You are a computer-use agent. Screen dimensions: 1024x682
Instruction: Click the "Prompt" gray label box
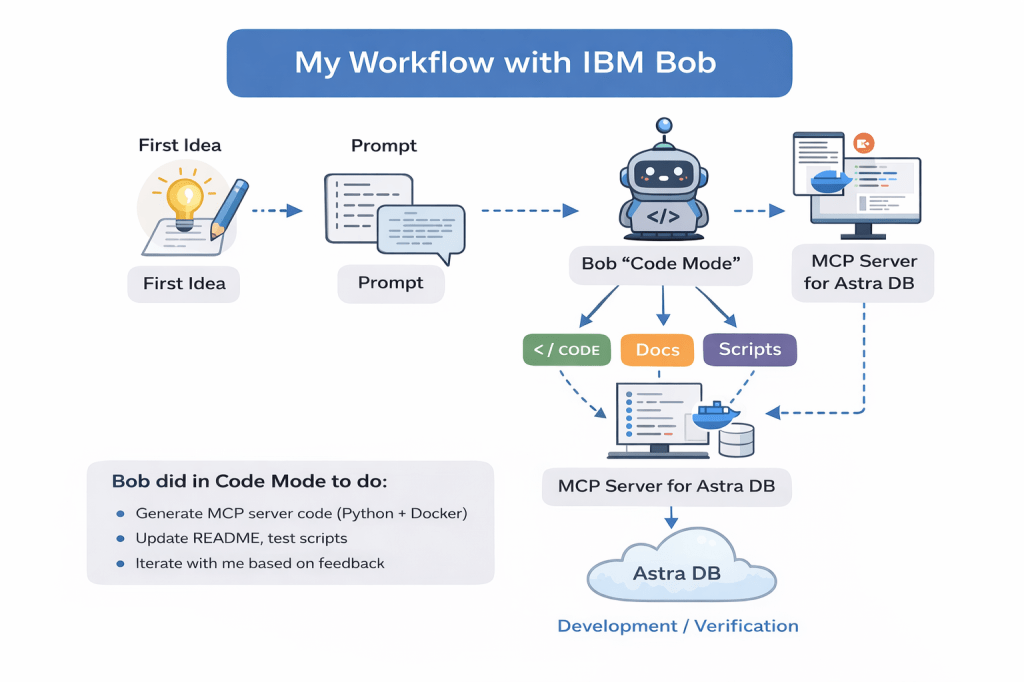click(x=391, y=283)
